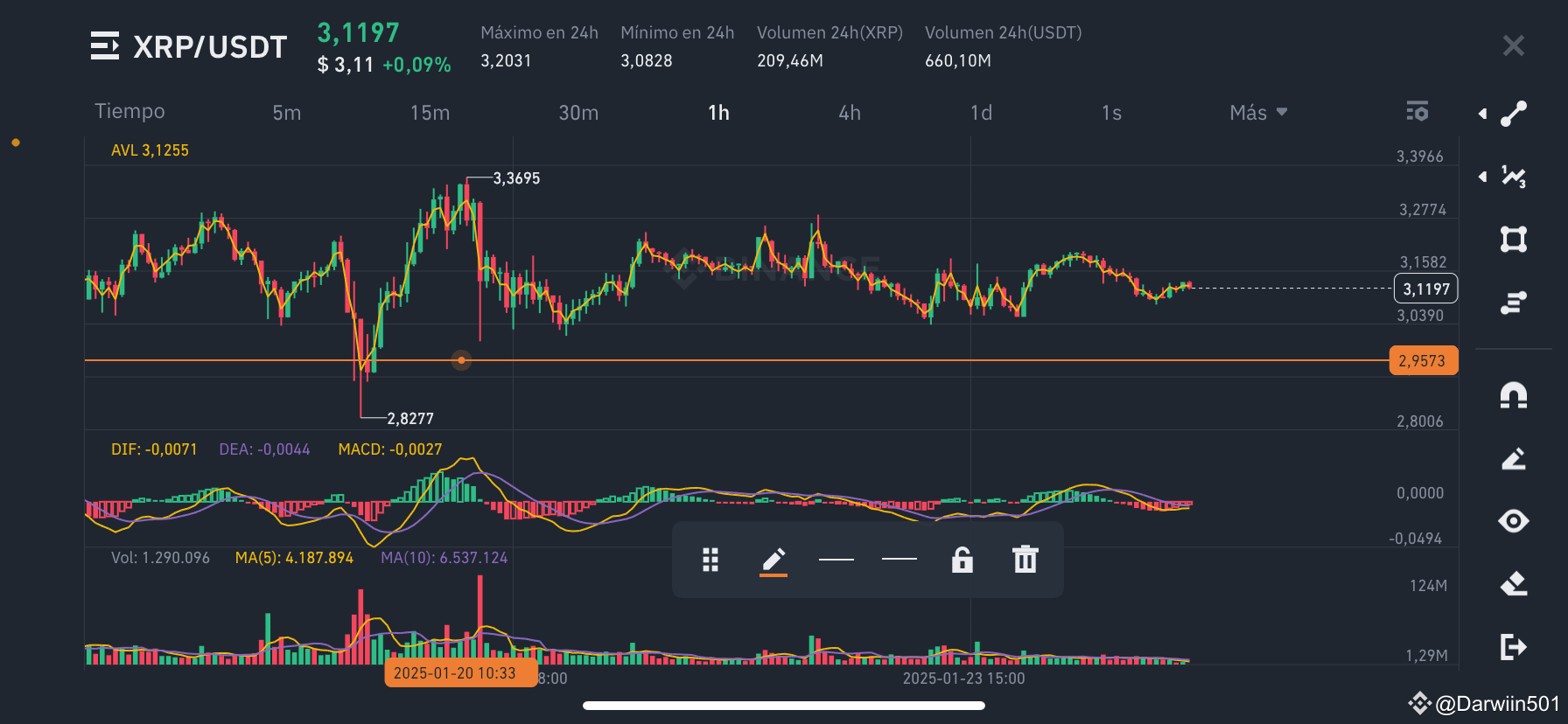This screenshot has width=1568, height=724.
Task: Click the AVL 3,1255 indicator label
Action: point(150,150)
